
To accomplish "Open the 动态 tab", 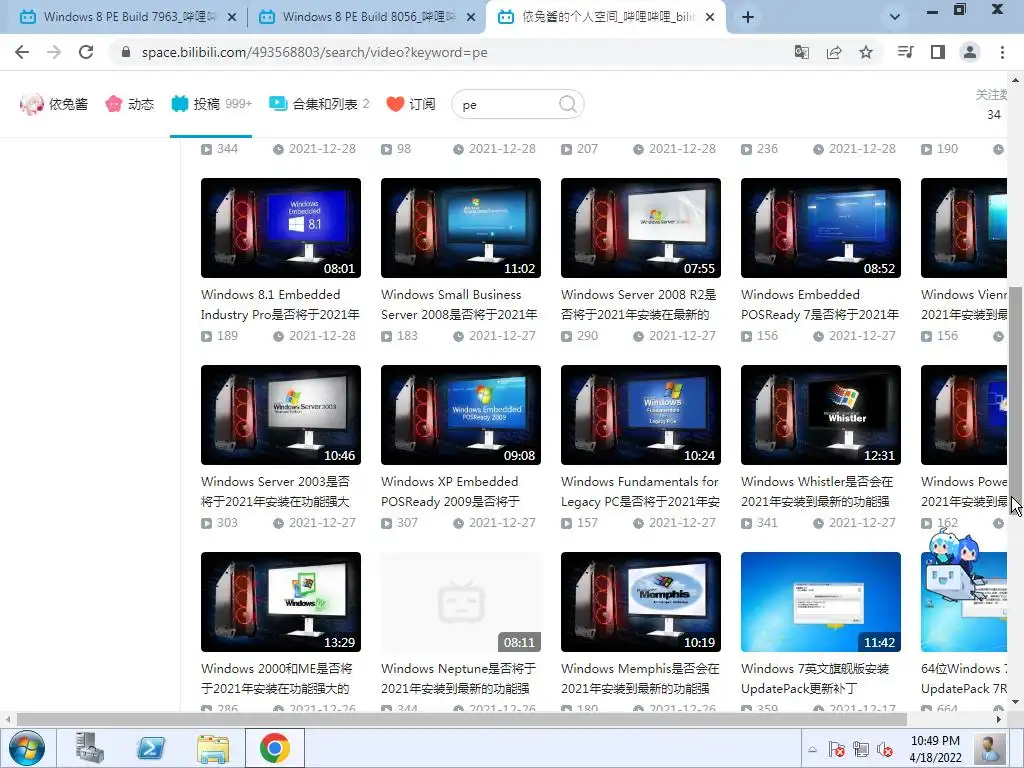I will click(x=129, y=104).
